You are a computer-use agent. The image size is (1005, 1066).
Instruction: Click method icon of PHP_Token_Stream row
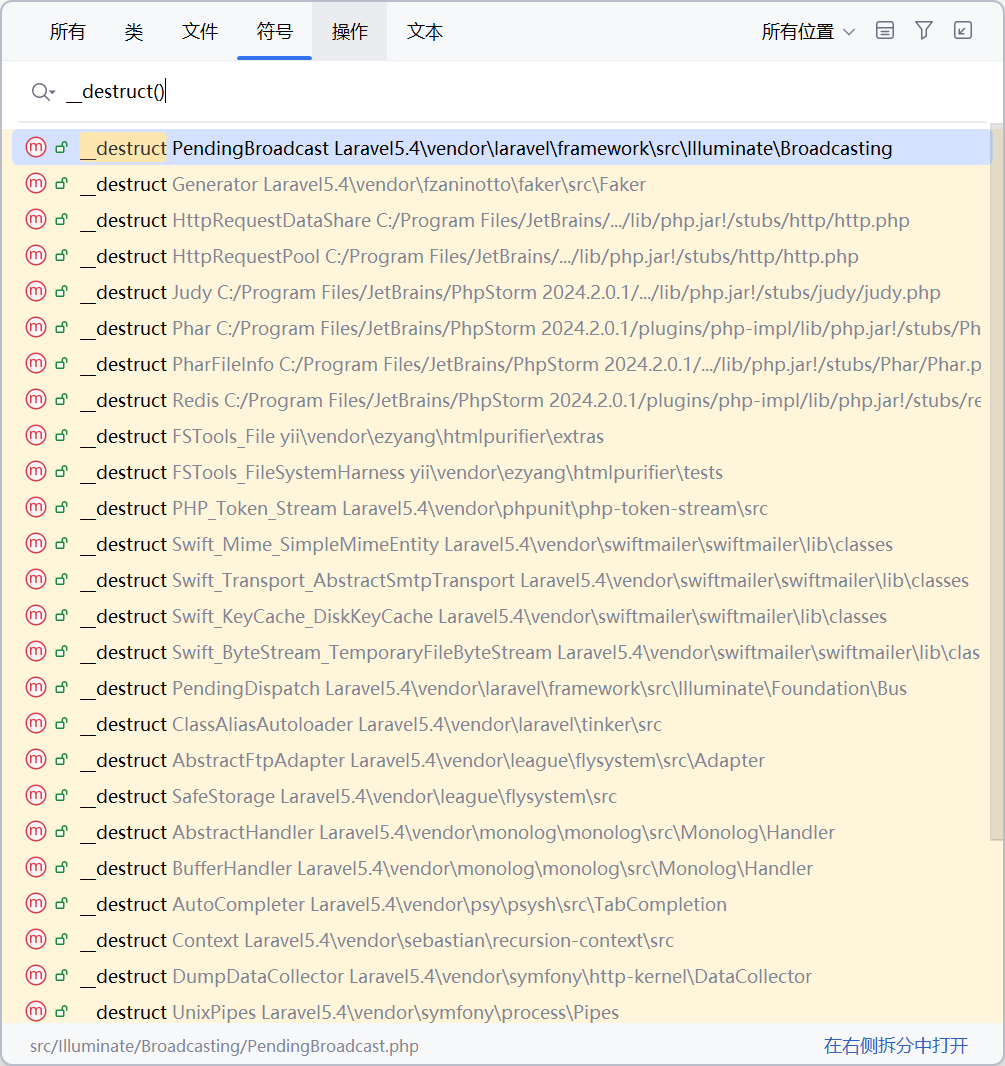(36, 507)
